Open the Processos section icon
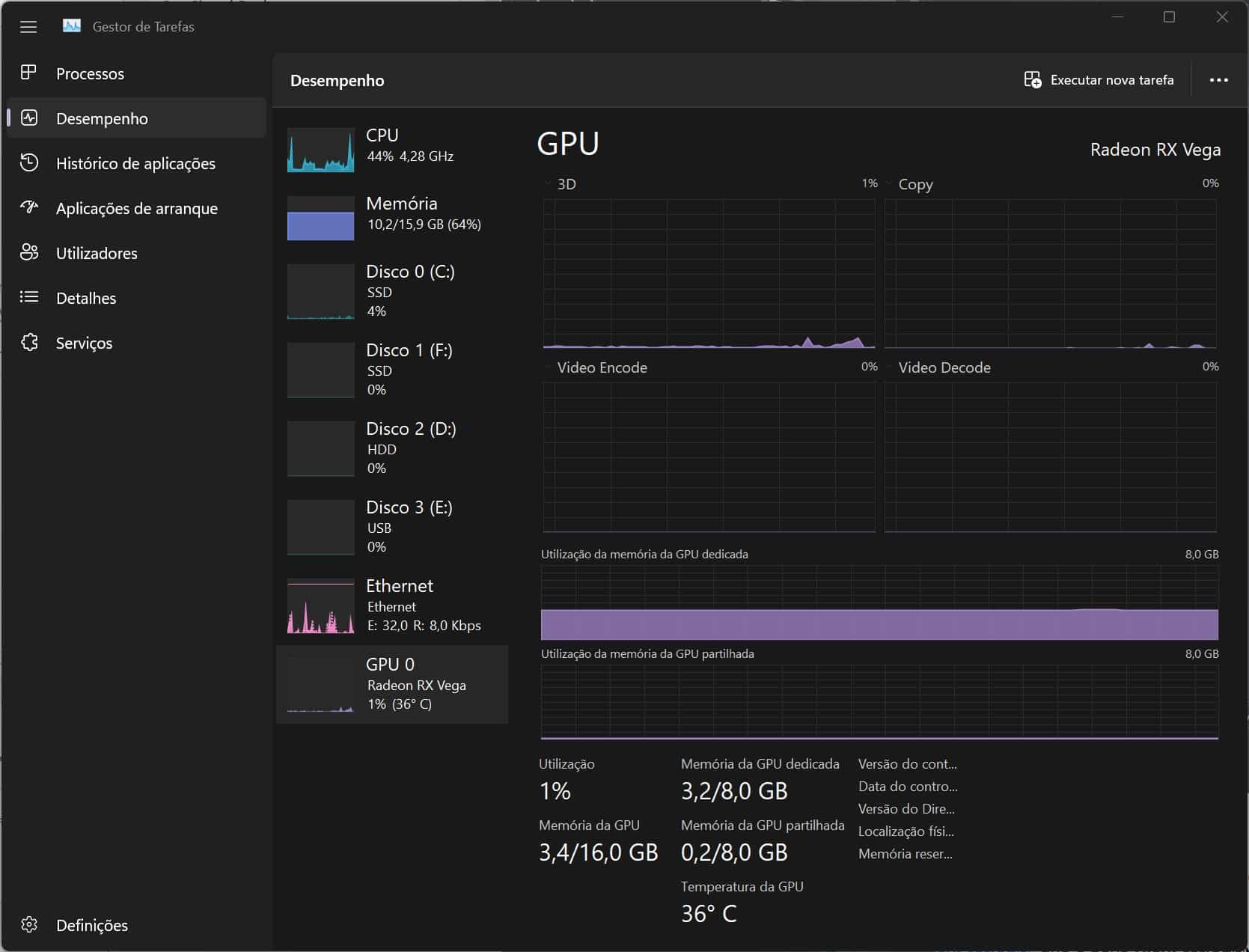Viewport: 1249px width, 952px height. [x=29, y=73]
